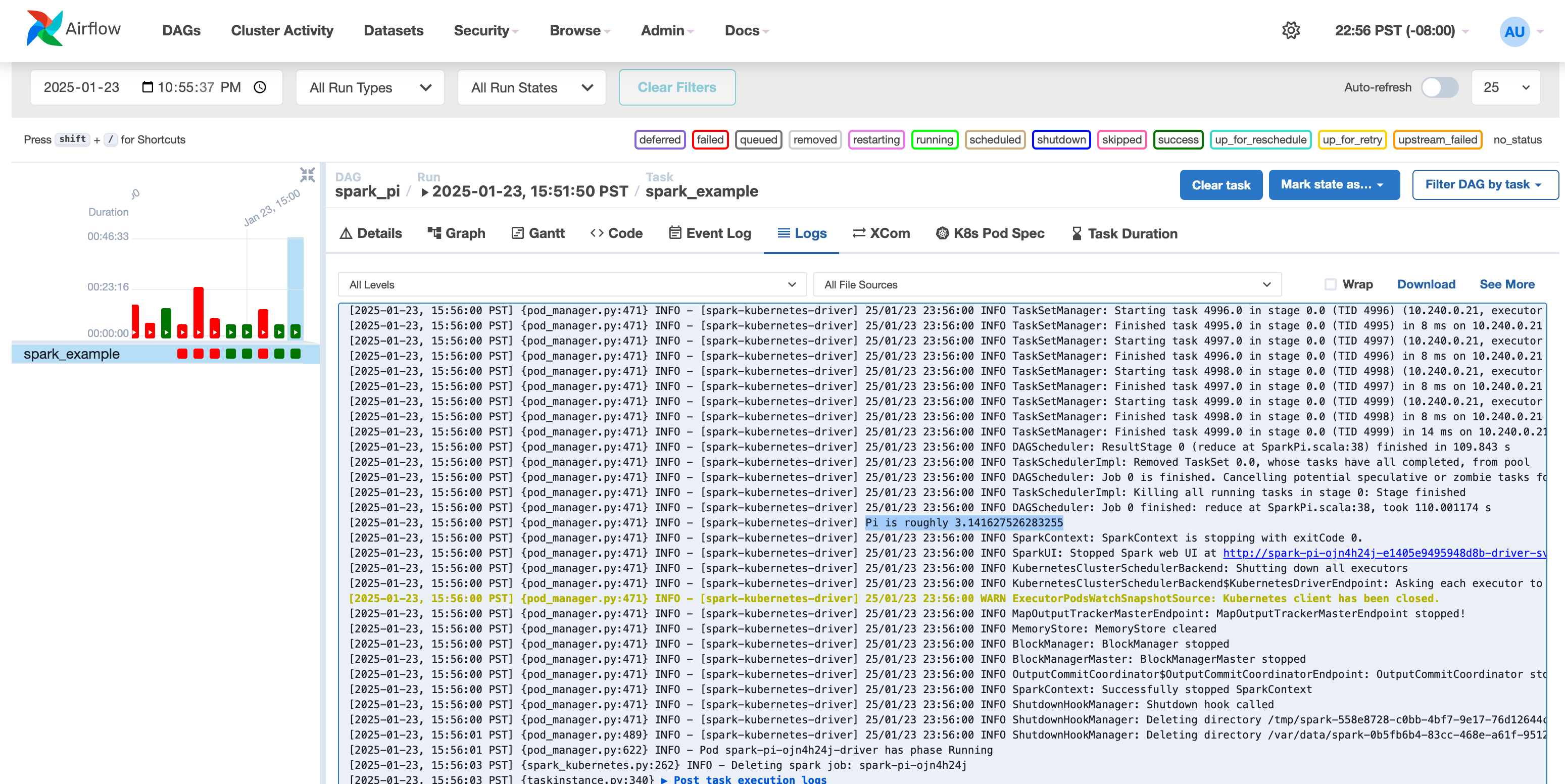Click the 2025-01-23 date input field
1565x784 pixels.
click(156, 87)
